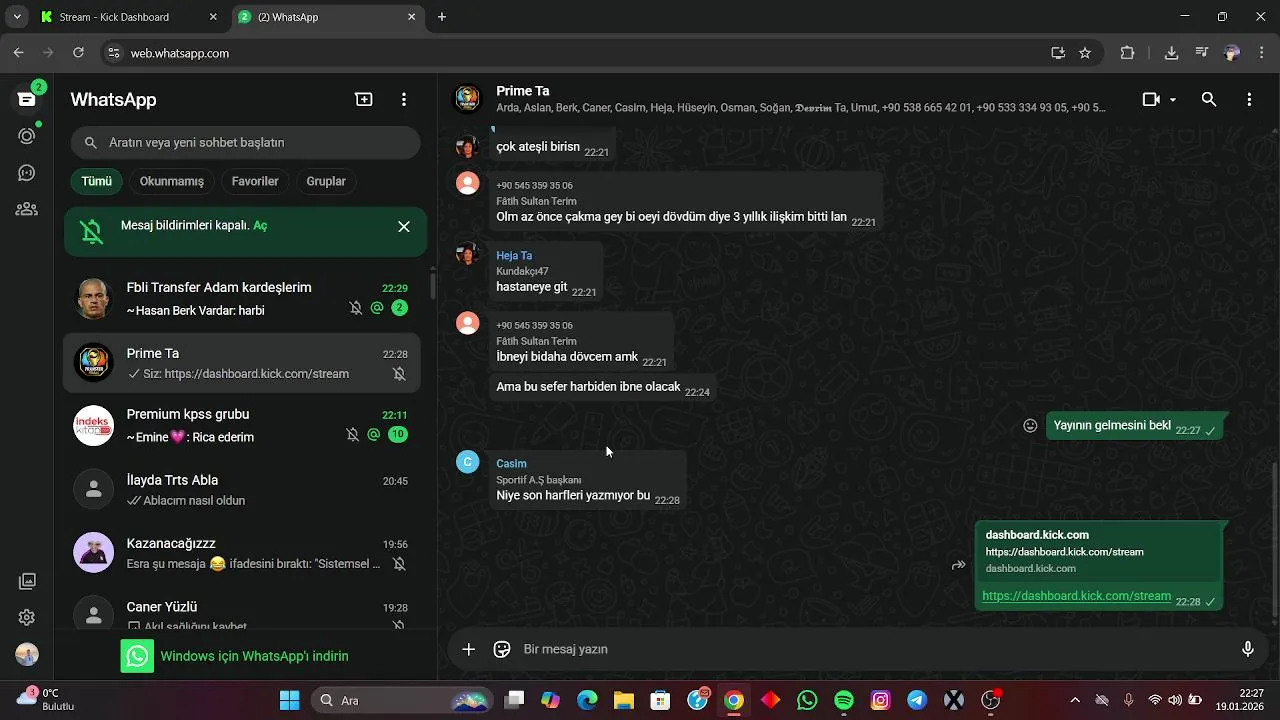1280x720 pixels.
Task: Click Heja Ta sender name
Action: point(514,255)
